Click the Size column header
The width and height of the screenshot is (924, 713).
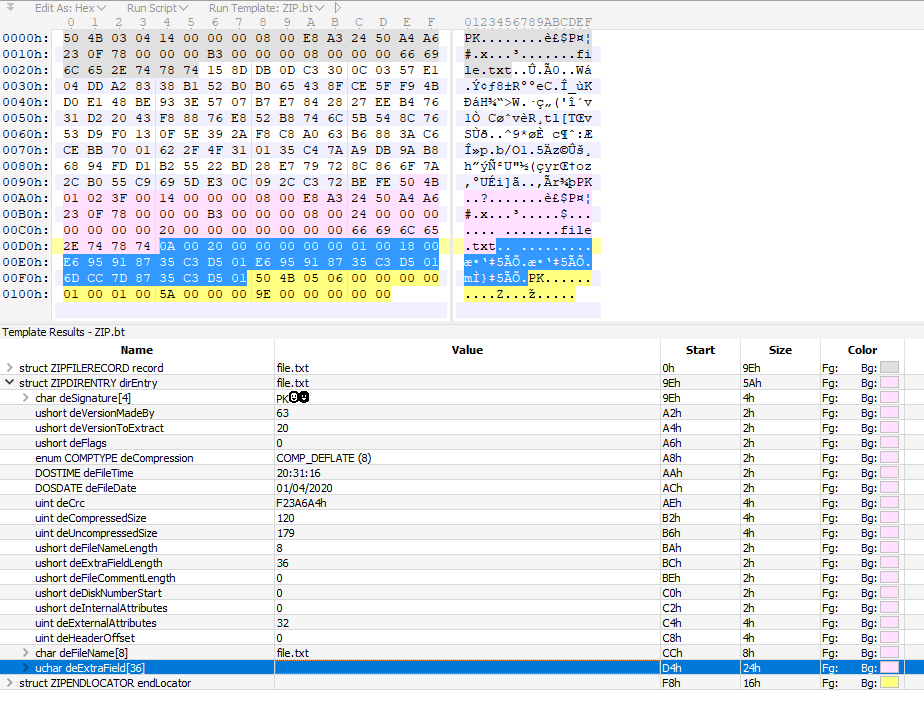tap(780, 349)
